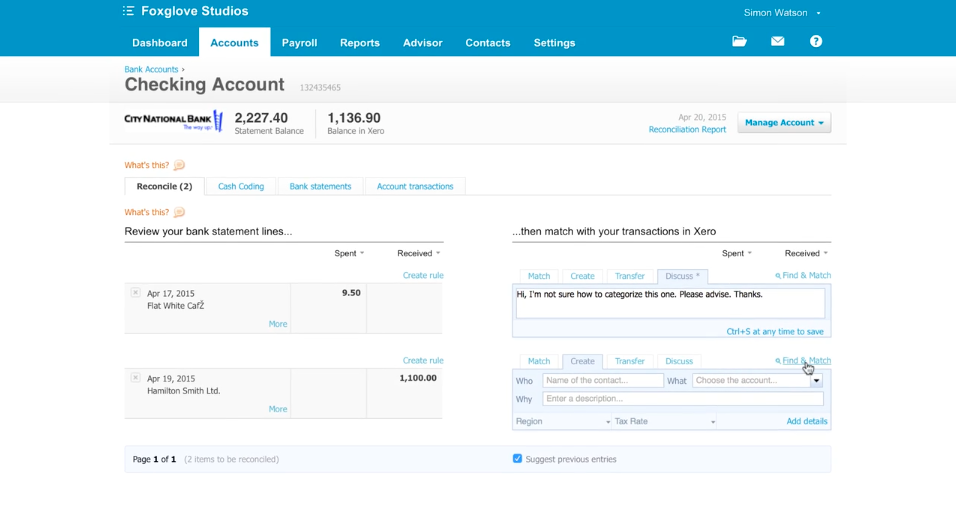
Task: Focus the Name of the contact field
Action: point(602,380)
